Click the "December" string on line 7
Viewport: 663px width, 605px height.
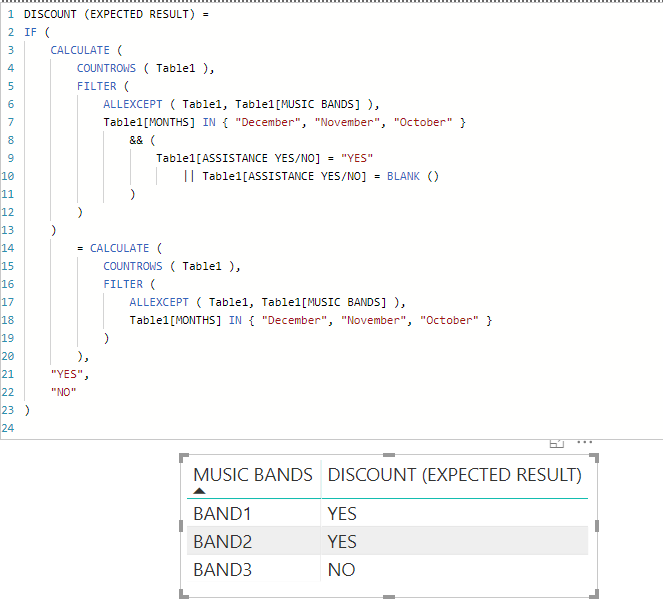268,122
